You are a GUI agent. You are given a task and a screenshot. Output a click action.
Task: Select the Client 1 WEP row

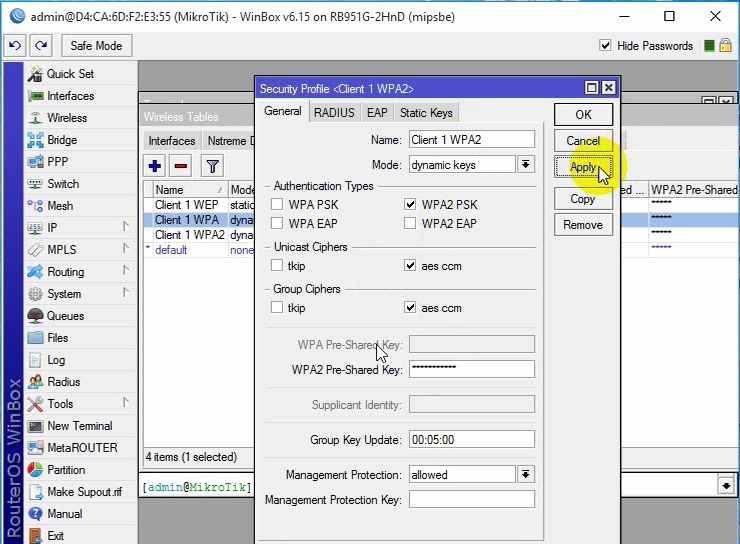[x=199, y=205]
